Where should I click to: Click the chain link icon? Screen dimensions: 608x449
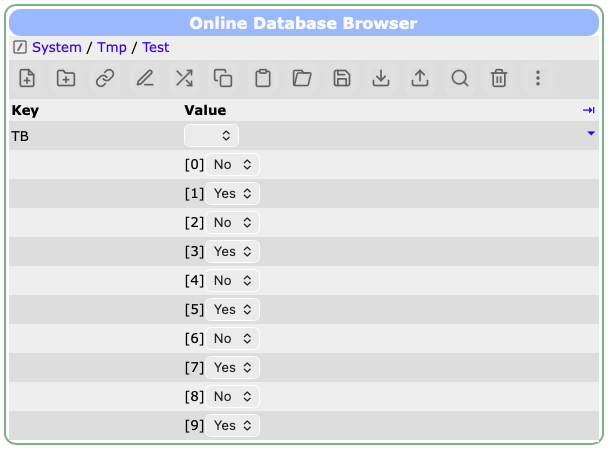click(x=105, y=78)
